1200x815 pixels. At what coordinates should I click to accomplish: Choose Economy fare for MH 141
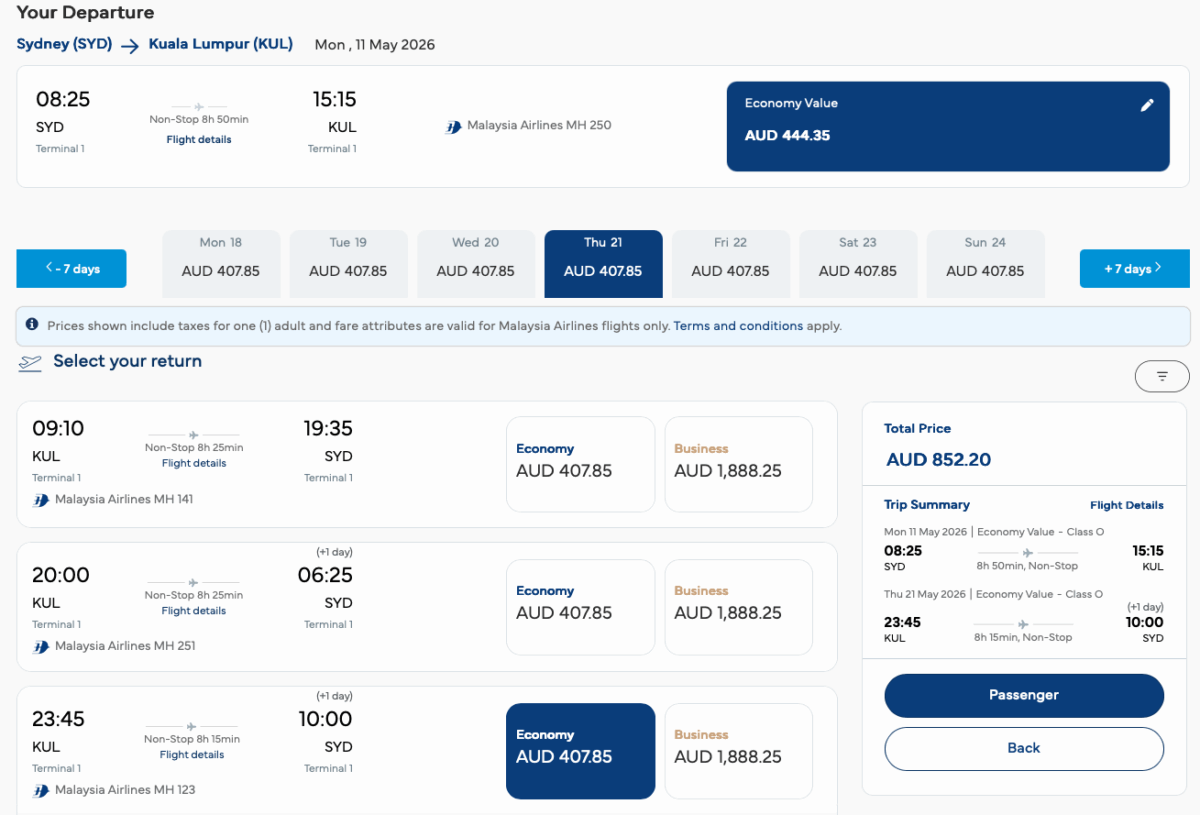pyautogui.click(x=580, y=464)
